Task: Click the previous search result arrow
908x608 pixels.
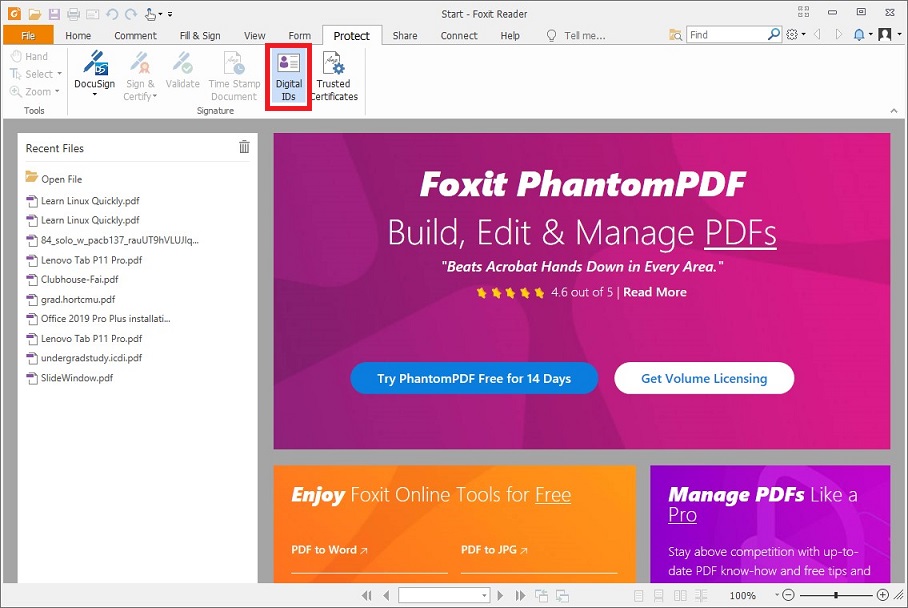Action: coord(818,35)
